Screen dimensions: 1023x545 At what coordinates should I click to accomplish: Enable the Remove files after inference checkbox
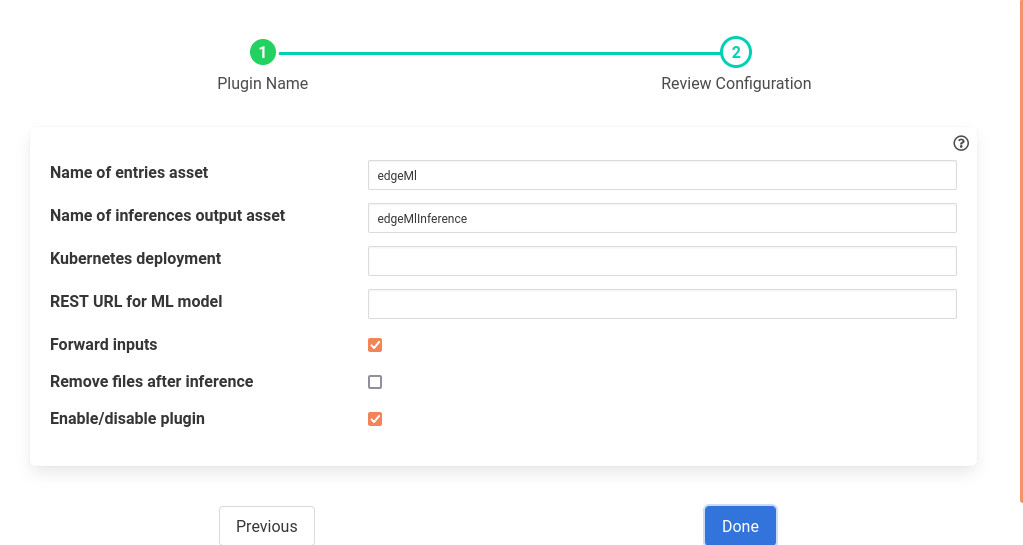pos(375,382)
